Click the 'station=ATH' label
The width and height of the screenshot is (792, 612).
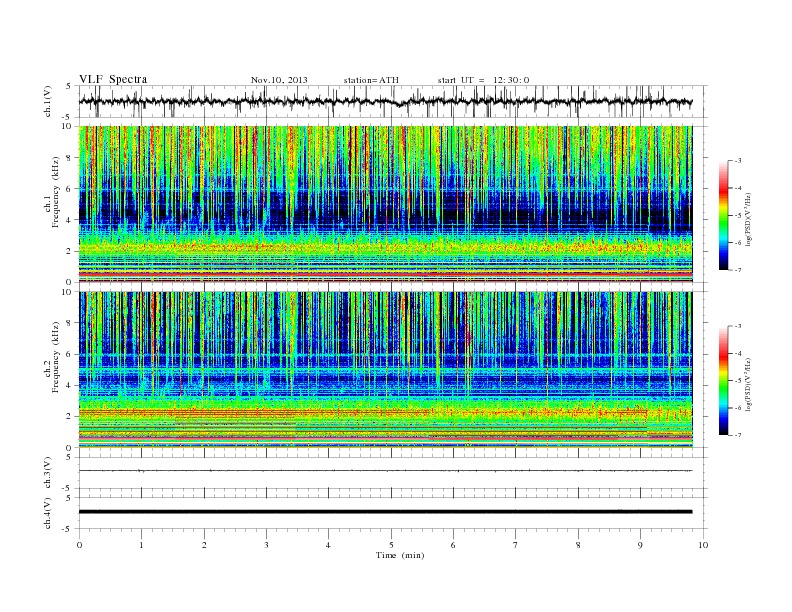point(371,80)
